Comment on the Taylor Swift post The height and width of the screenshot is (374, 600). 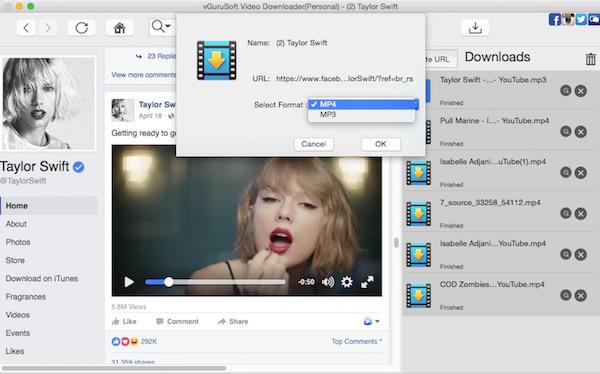click(x=178, y=322)
